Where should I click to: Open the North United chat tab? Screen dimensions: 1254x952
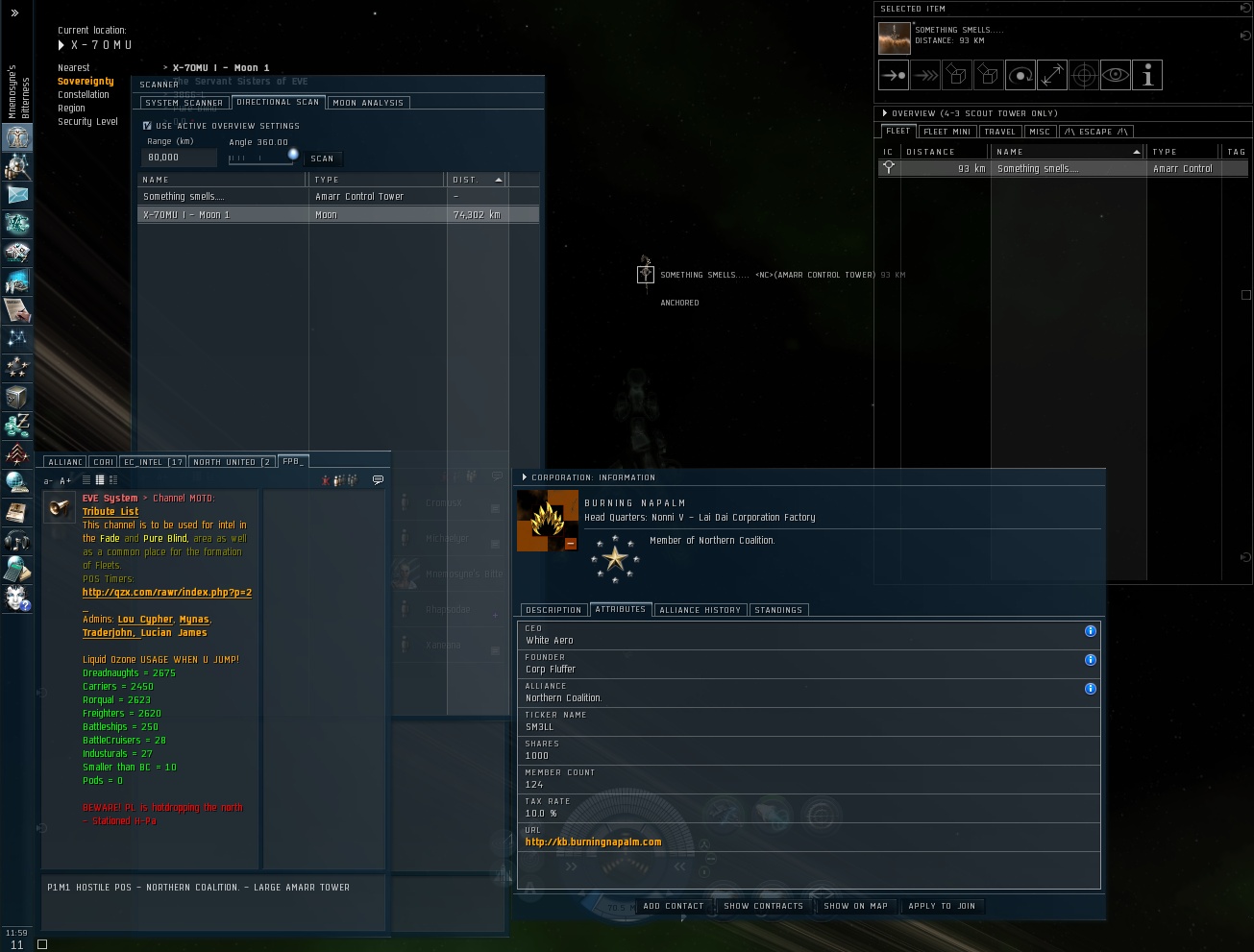(233, 462)
